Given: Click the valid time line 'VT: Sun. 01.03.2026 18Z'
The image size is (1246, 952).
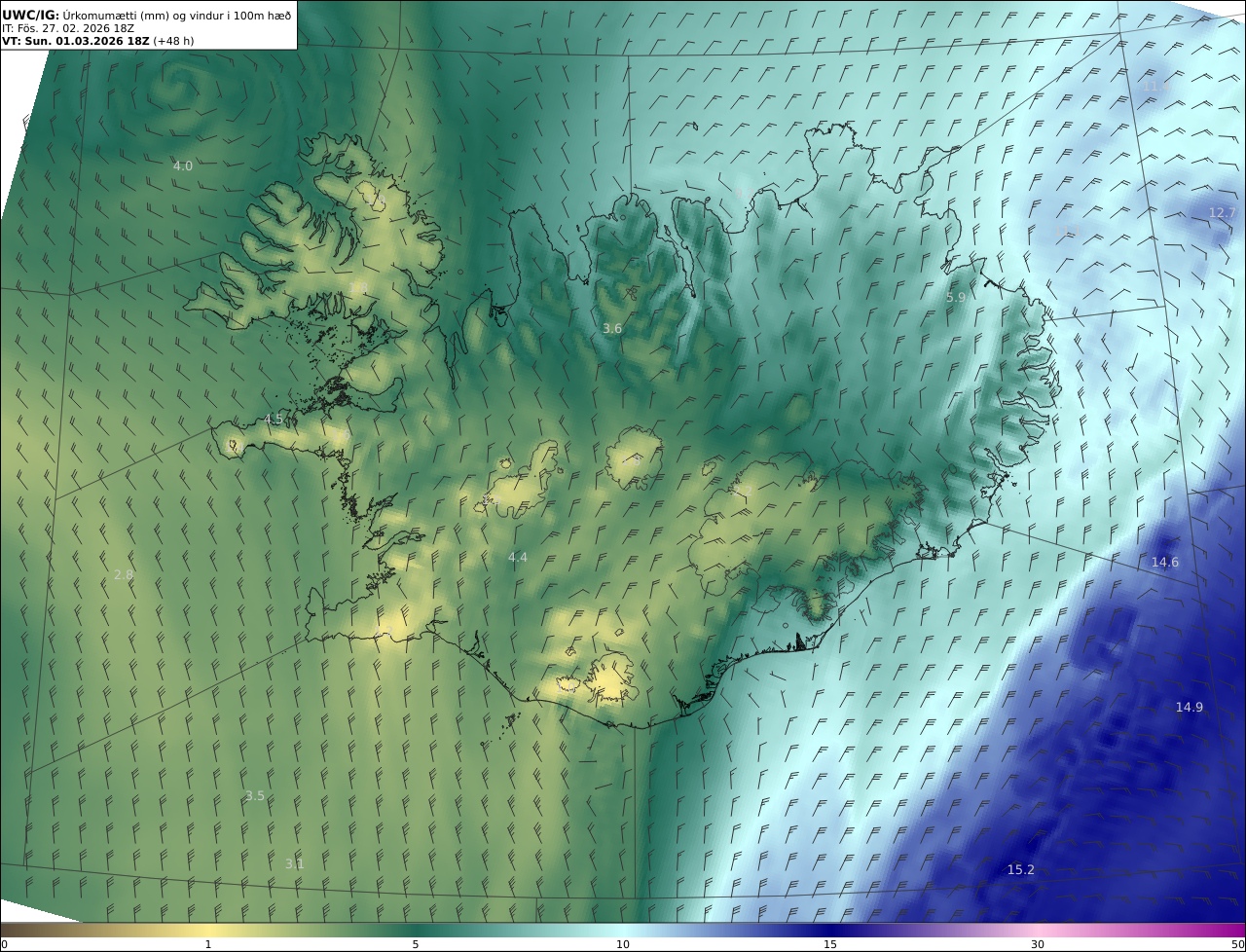Looking at the screenshot, I should [x=76, y=41].
